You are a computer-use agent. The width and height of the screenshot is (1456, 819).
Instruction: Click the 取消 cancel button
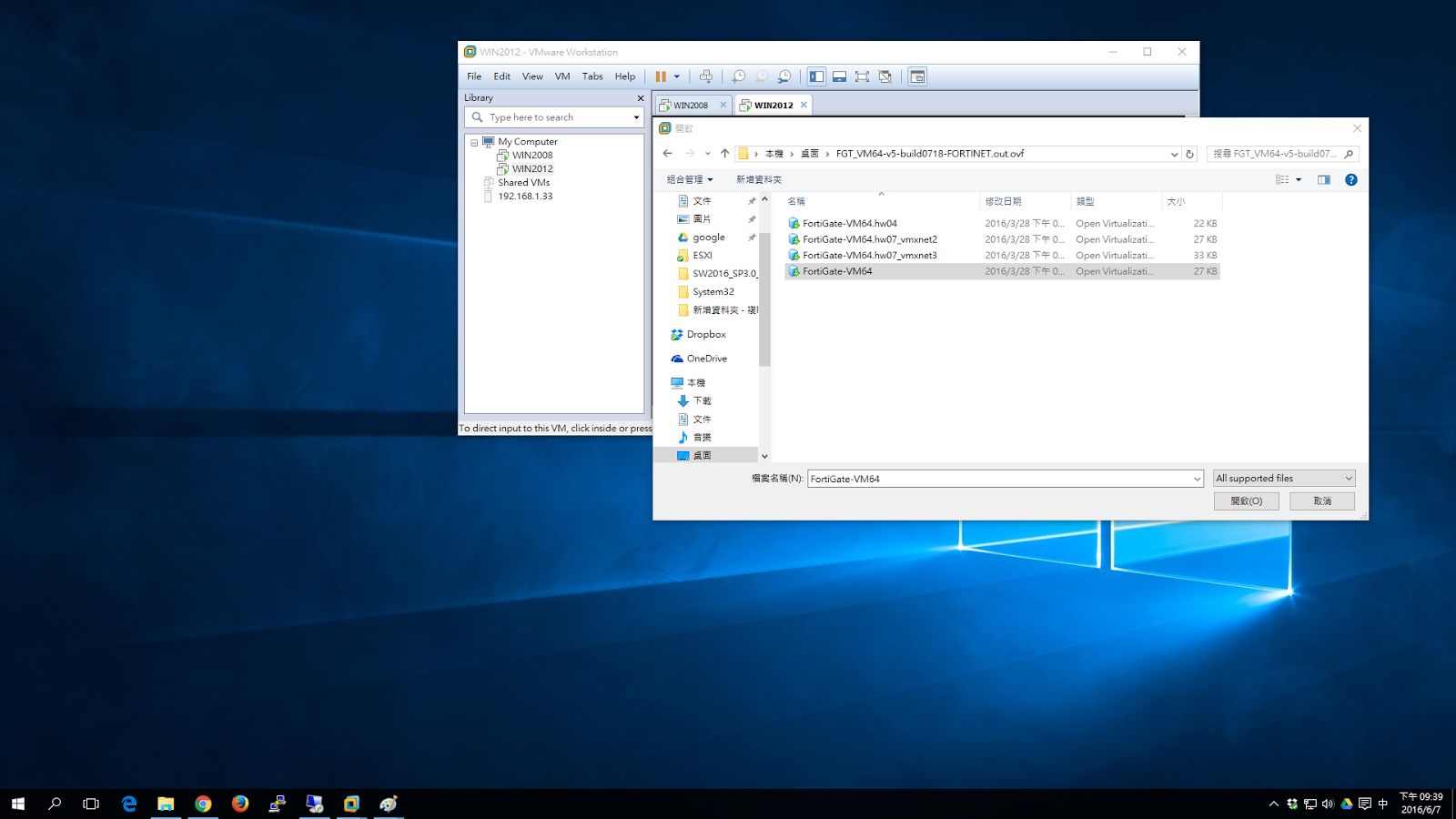(1322, 501)
